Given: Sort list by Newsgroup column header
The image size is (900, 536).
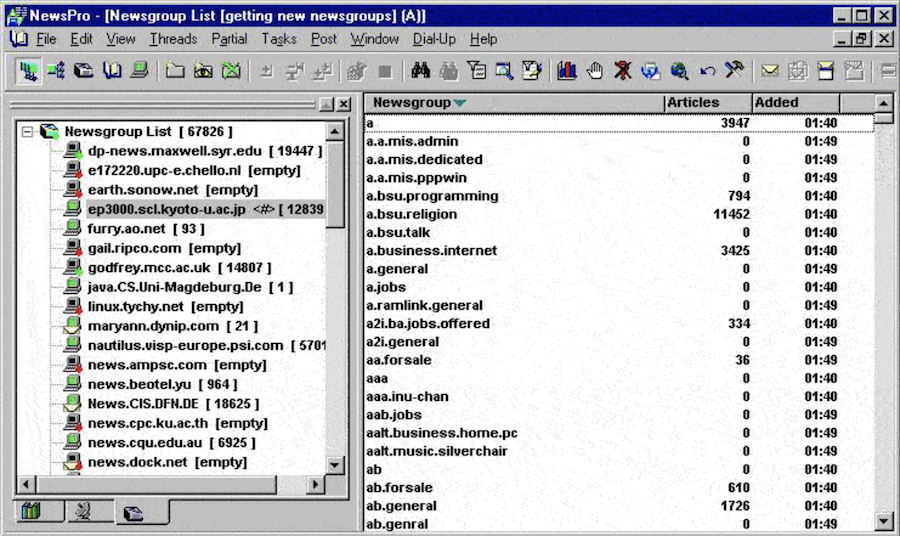Looking at the screenshot, I should [x=412, y=103].
